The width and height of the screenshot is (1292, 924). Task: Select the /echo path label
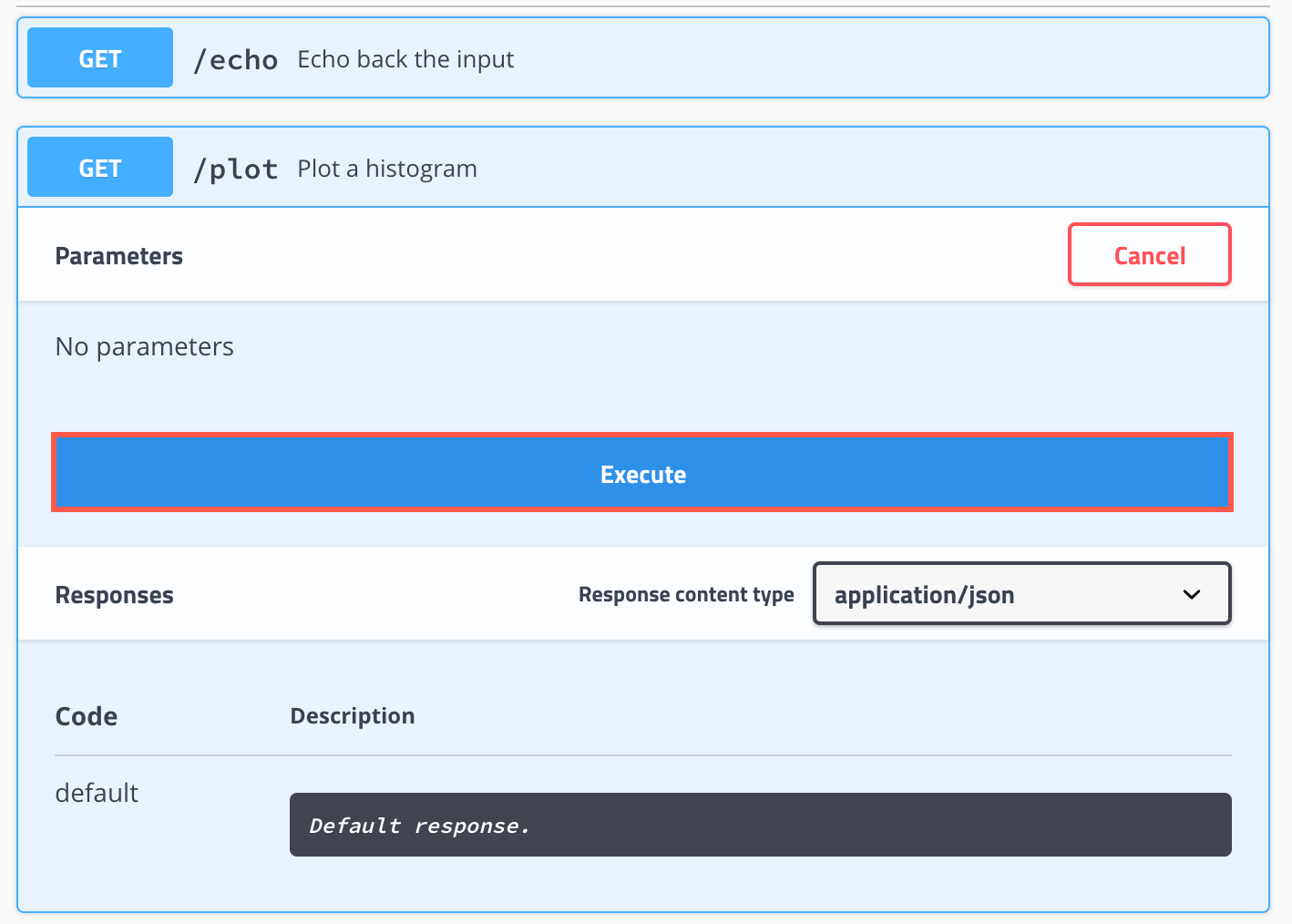(x=235, y=58)
